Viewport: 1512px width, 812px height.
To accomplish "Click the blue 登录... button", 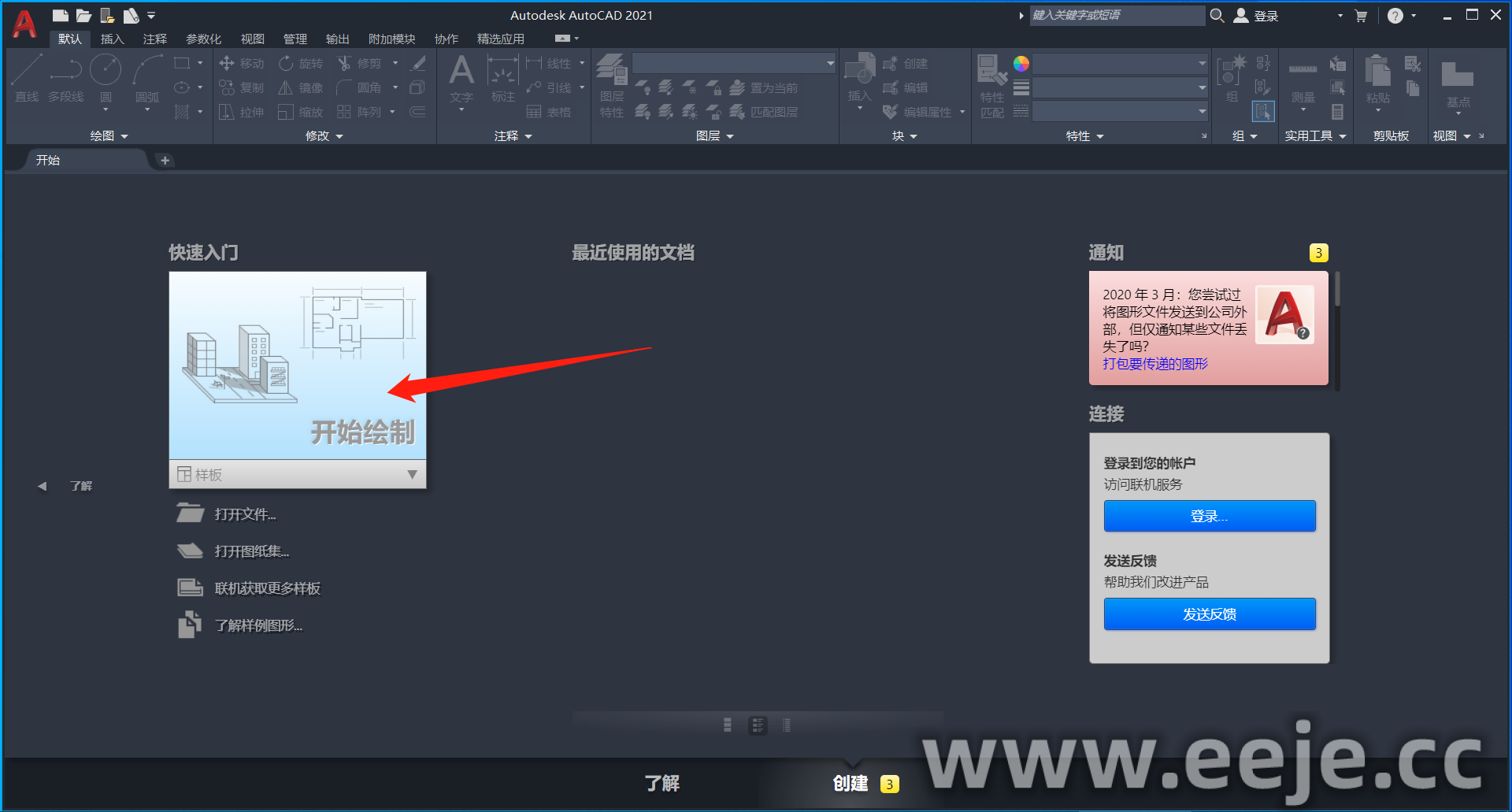I will pos(1209,516).
